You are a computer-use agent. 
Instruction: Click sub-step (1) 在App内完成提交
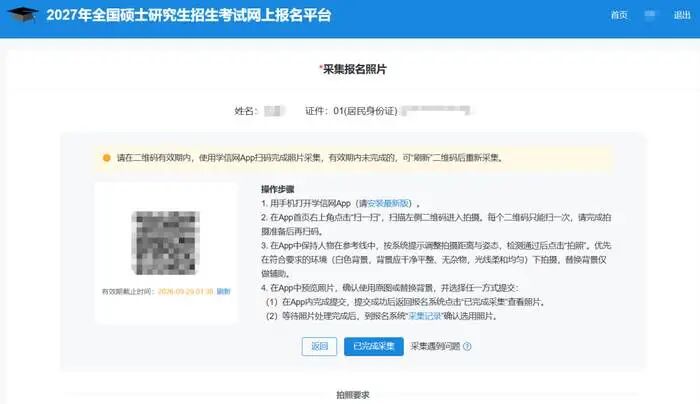[x=406, y=302]
